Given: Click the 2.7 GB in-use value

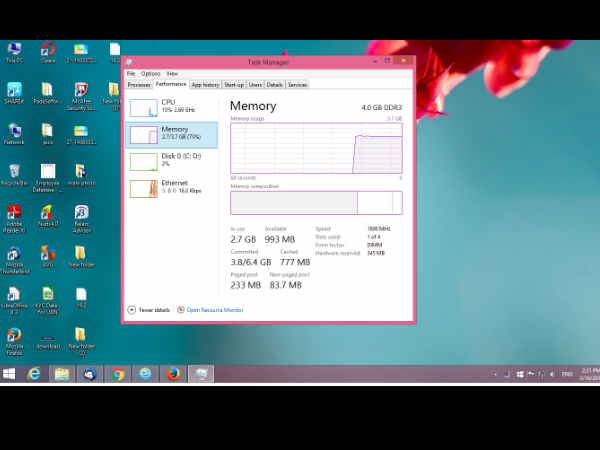Looking at the screenshot, I should click(x=243, y=240).
